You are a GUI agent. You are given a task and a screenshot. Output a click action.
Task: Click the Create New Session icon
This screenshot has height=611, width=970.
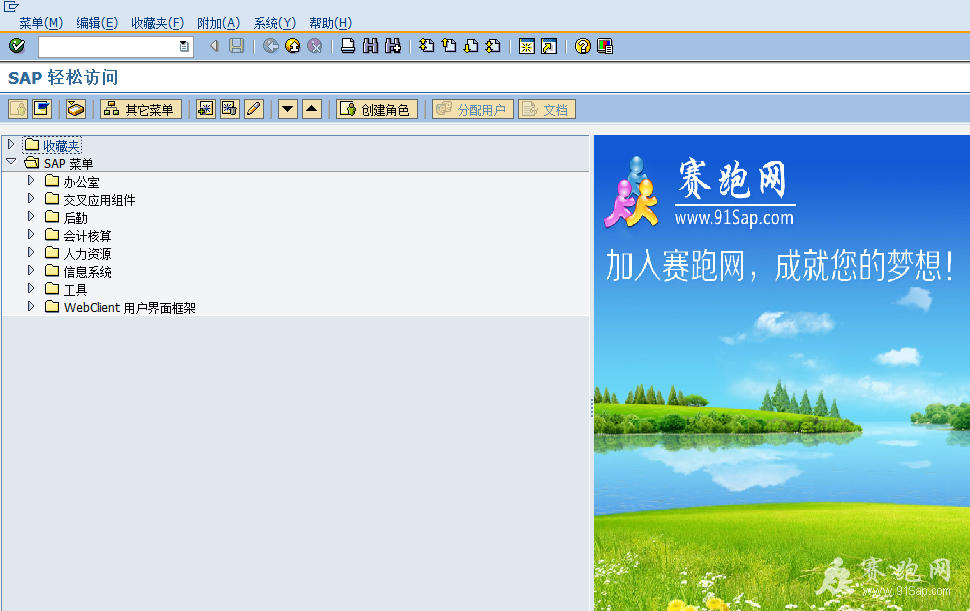[x=526, y=46]
